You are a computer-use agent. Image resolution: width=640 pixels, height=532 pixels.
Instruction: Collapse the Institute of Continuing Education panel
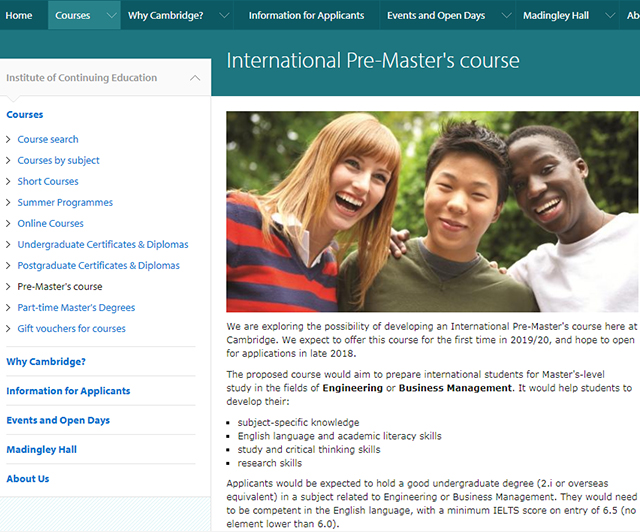[195, 78]
